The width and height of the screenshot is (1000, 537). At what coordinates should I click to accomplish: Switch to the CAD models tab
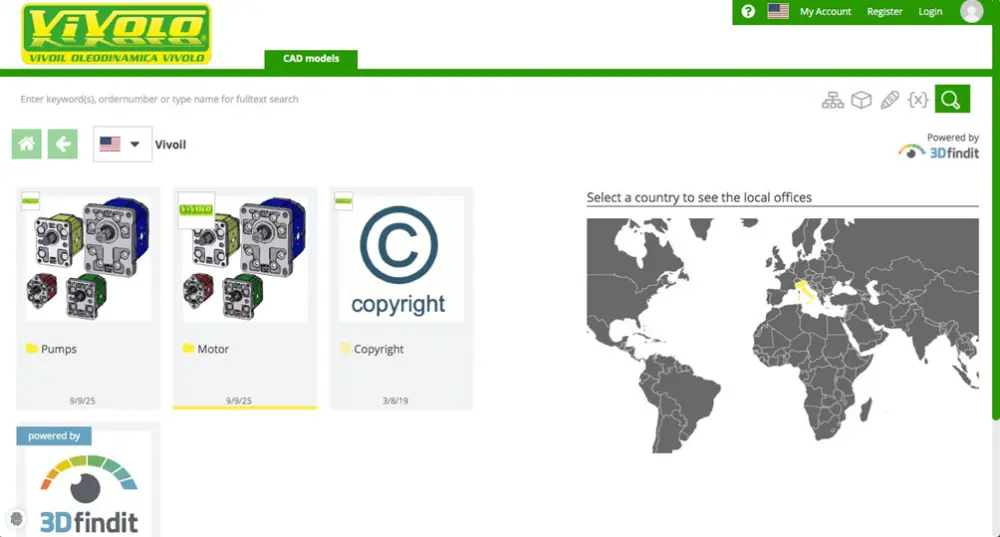pos(311,59)
